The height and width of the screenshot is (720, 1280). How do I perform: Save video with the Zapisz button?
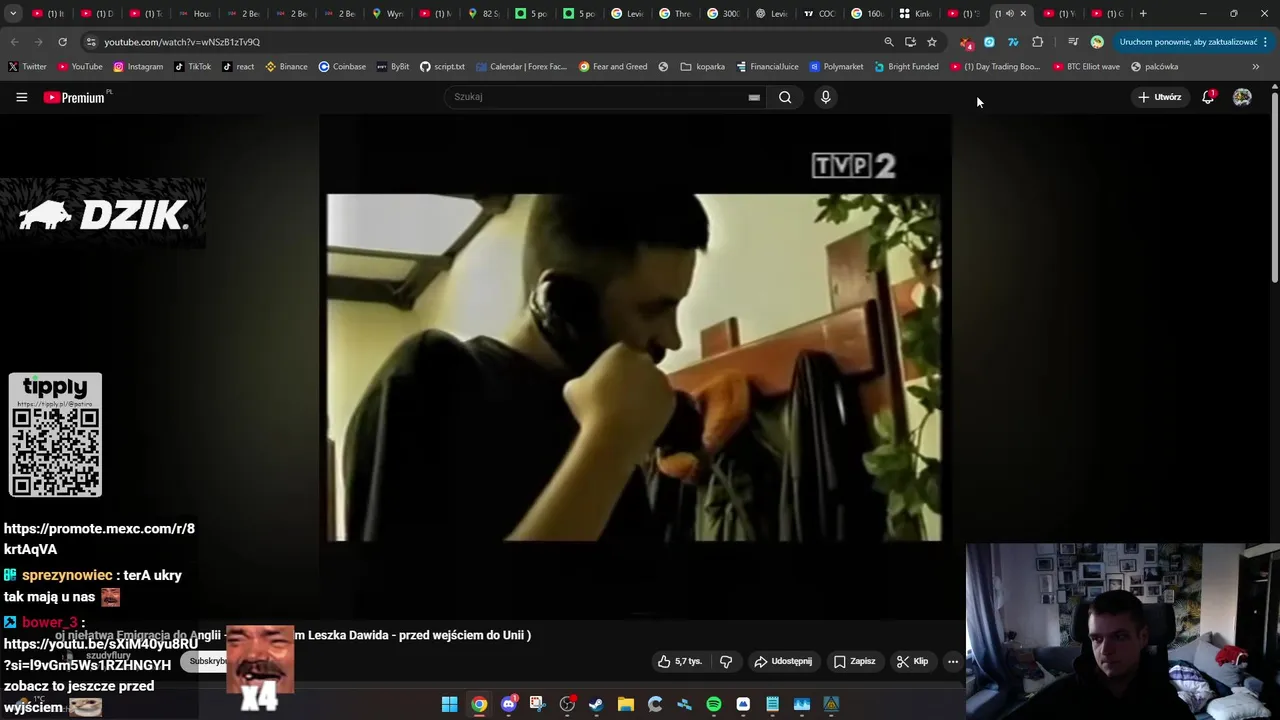(855, 661)
